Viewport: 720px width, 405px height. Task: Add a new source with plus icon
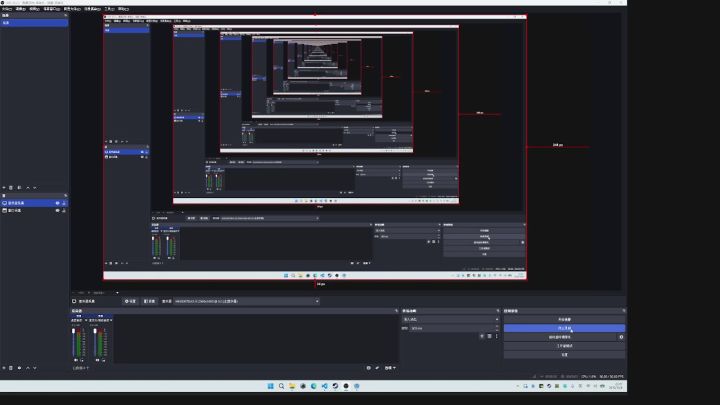point(4,368)
